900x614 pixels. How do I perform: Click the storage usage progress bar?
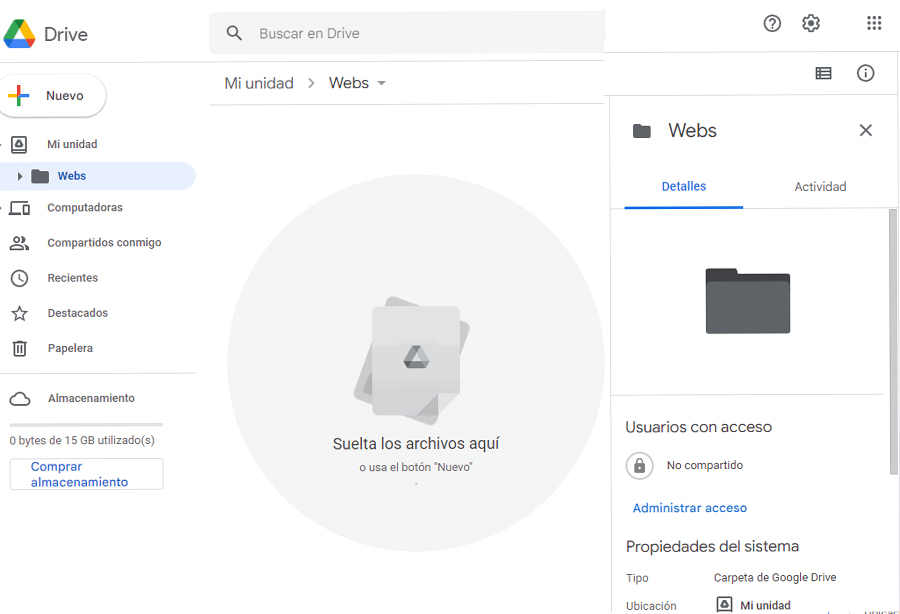(x=85, y=425)
